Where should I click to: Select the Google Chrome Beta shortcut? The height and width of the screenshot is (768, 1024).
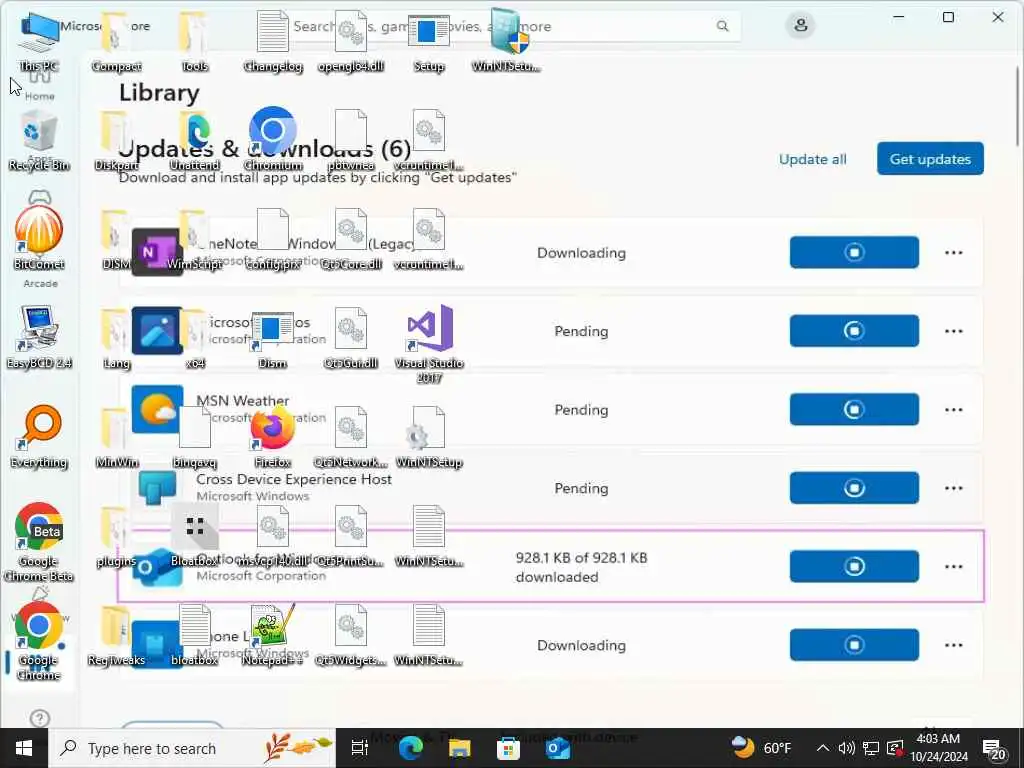tap(39, 542)
